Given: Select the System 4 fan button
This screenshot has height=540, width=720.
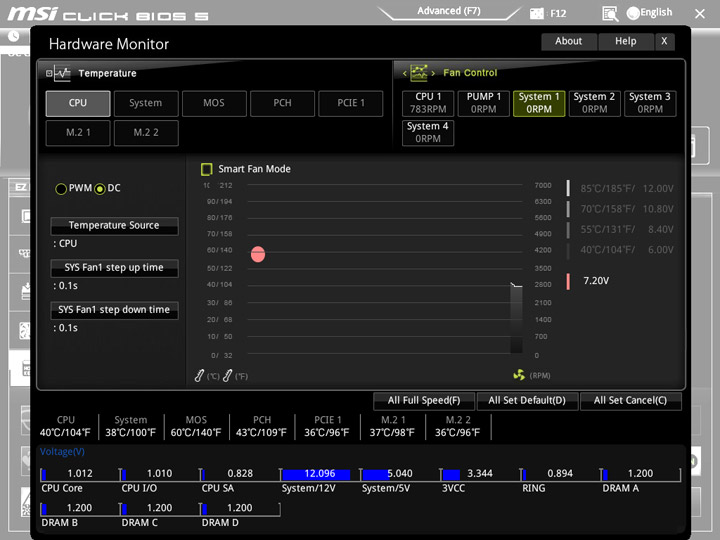Looking at the screenshot, I should 428,133.
